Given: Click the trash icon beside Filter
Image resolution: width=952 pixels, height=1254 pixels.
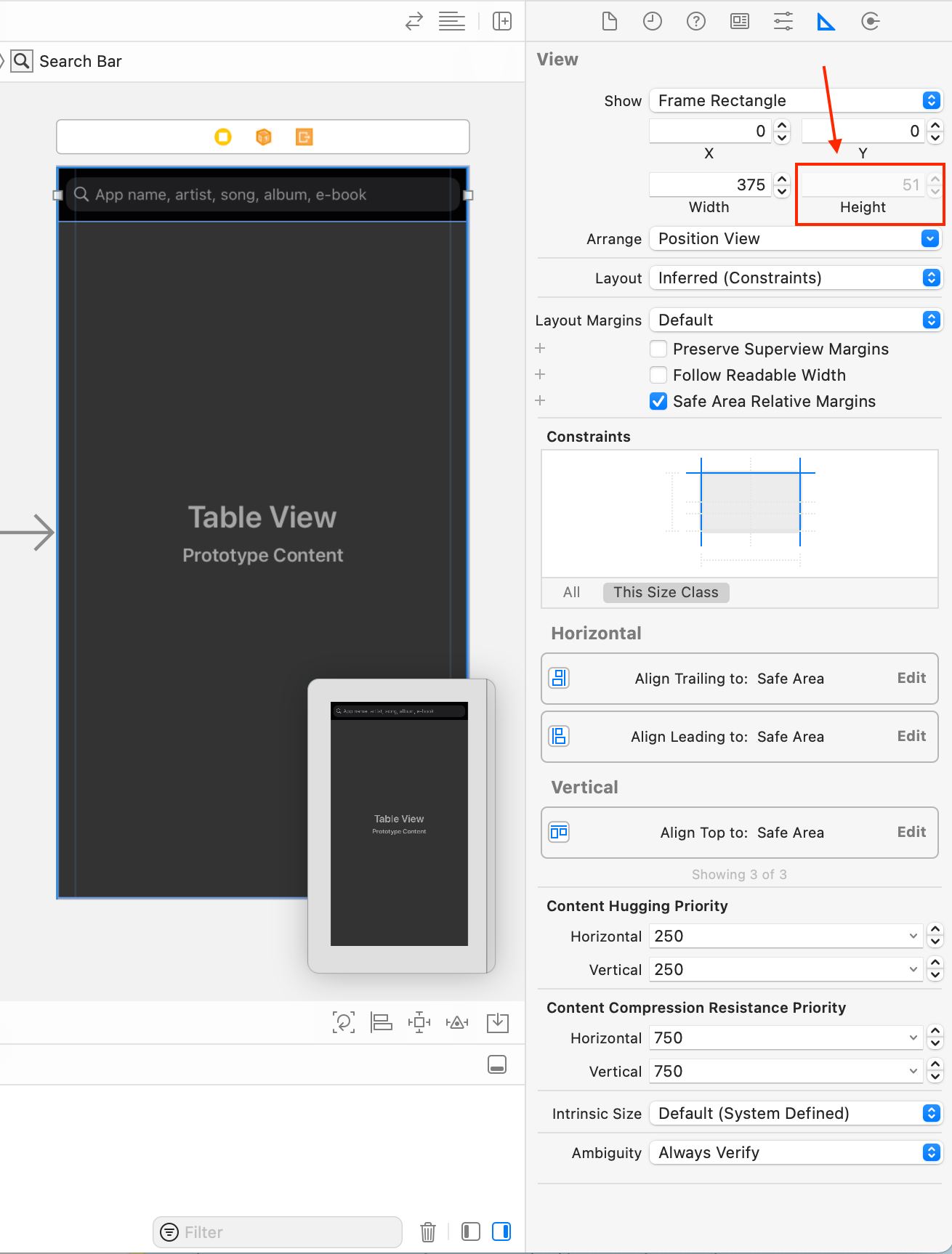Looking at the screenshot, I should pyautogui.click(x=428, y=1232).
